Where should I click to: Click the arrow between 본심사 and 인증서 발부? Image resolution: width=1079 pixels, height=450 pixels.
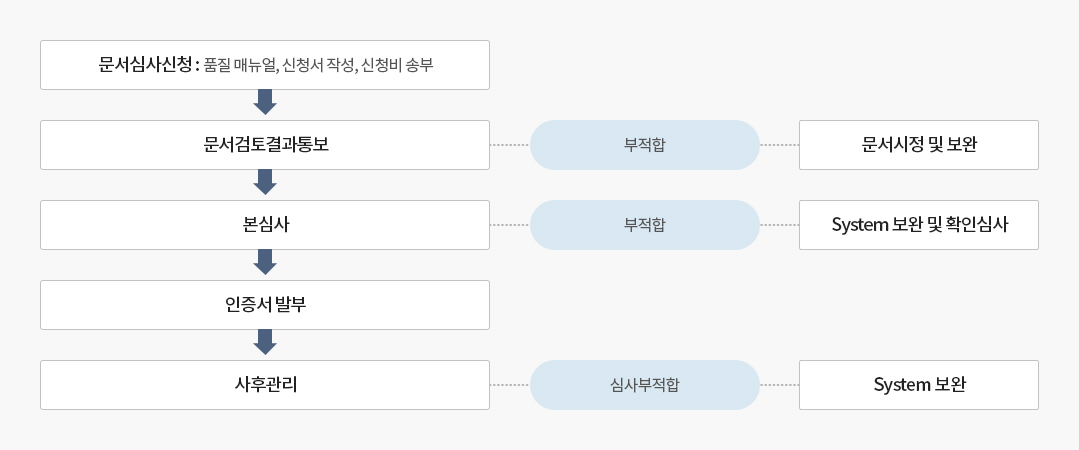pos(265,262)
